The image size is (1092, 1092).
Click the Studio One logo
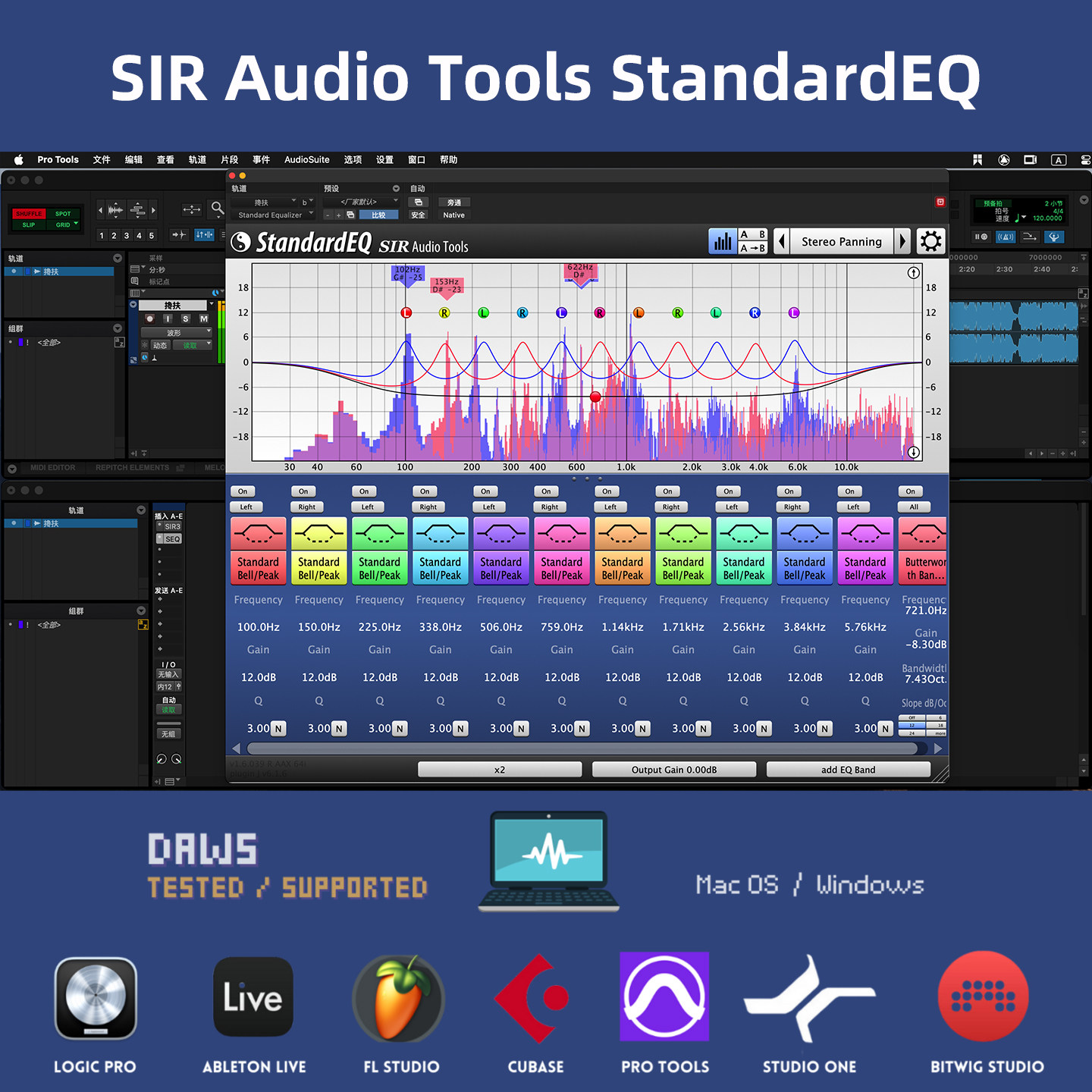pyautogui.click(x=810, y=998)
